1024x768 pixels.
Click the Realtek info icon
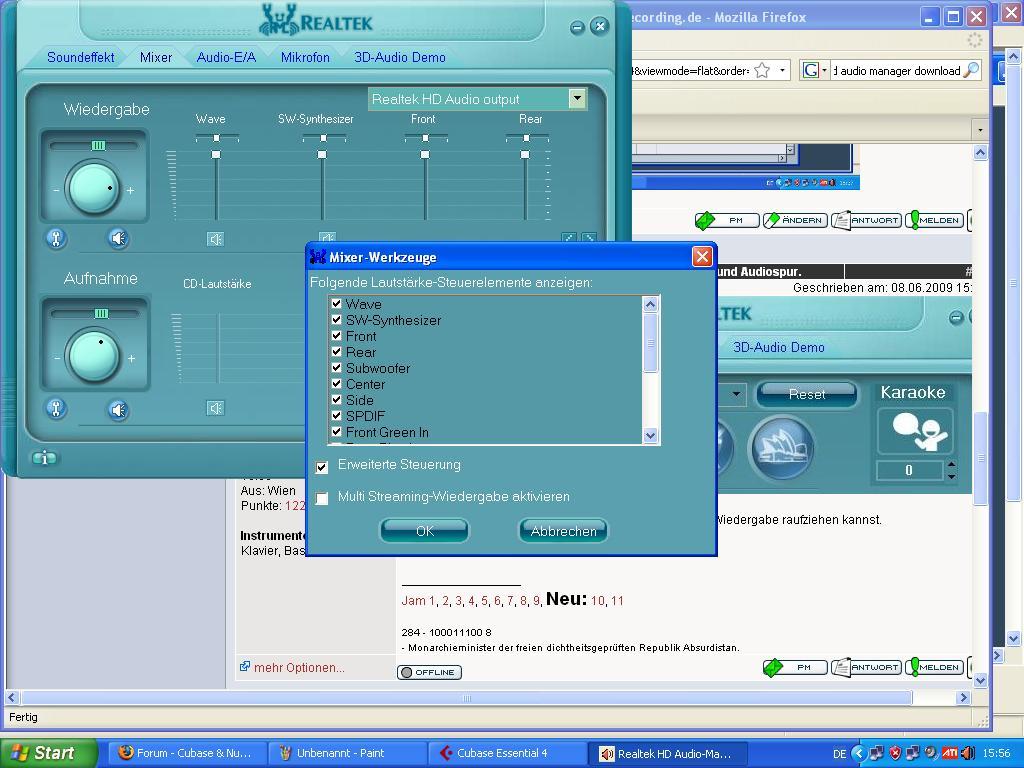44,458
